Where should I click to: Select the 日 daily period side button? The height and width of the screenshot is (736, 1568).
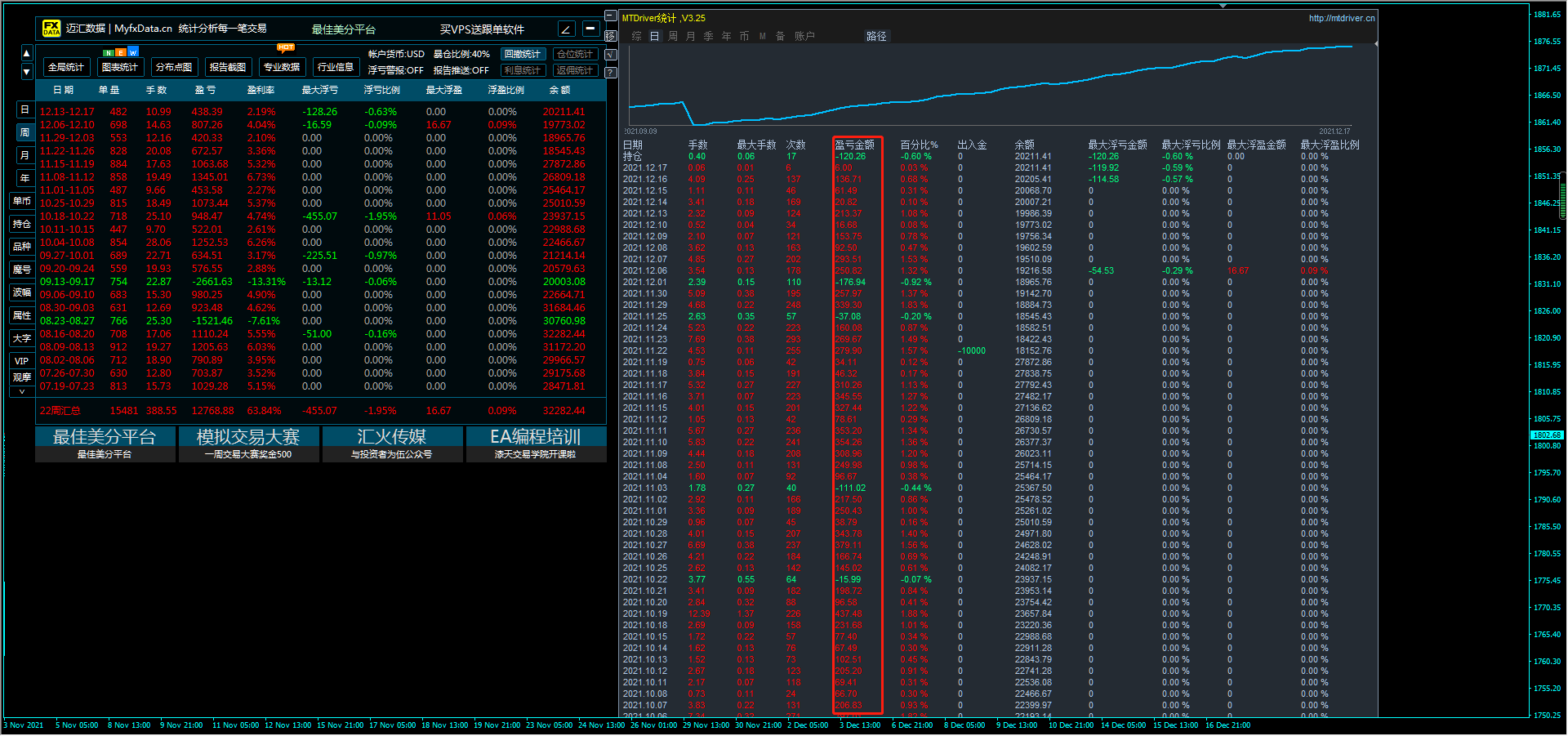click(24, 109)
